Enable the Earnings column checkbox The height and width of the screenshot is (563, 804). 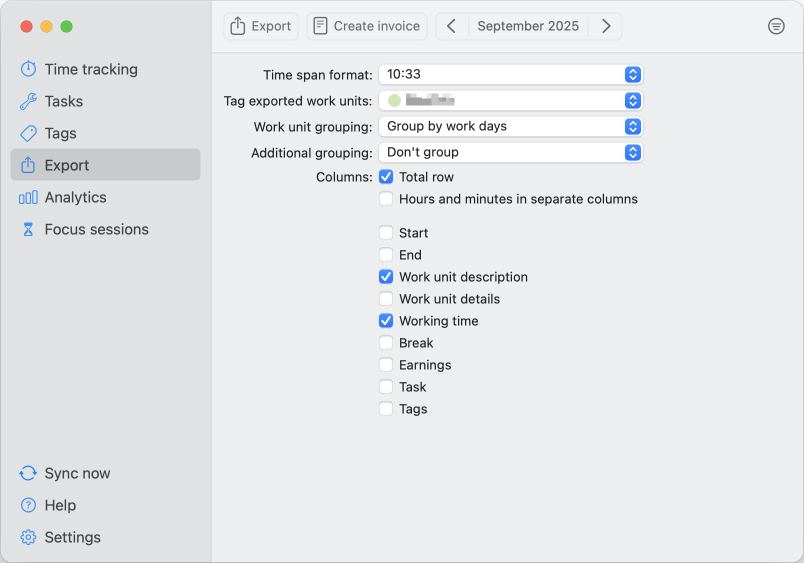pyautogui.click(x=386, y=365)
